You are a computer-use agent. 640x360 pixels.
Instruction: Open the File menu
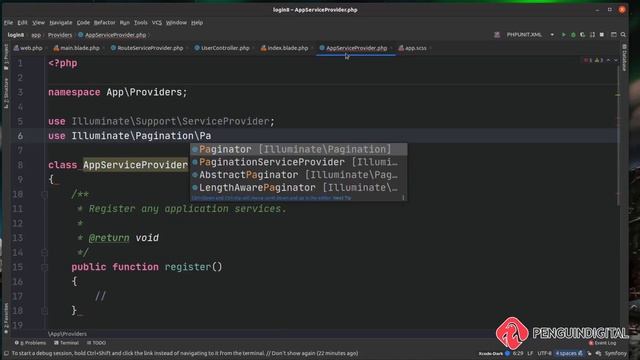[x=8, y=22]
